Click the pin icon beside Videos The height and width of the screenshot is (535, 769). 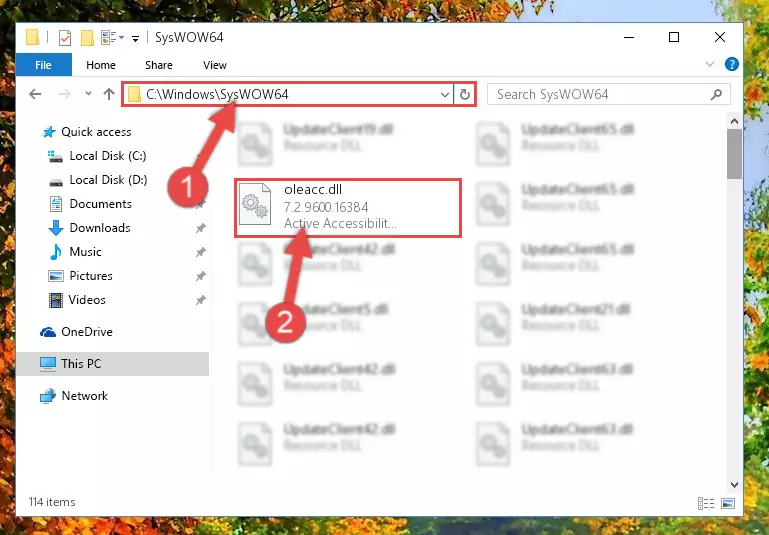(201, 300)
